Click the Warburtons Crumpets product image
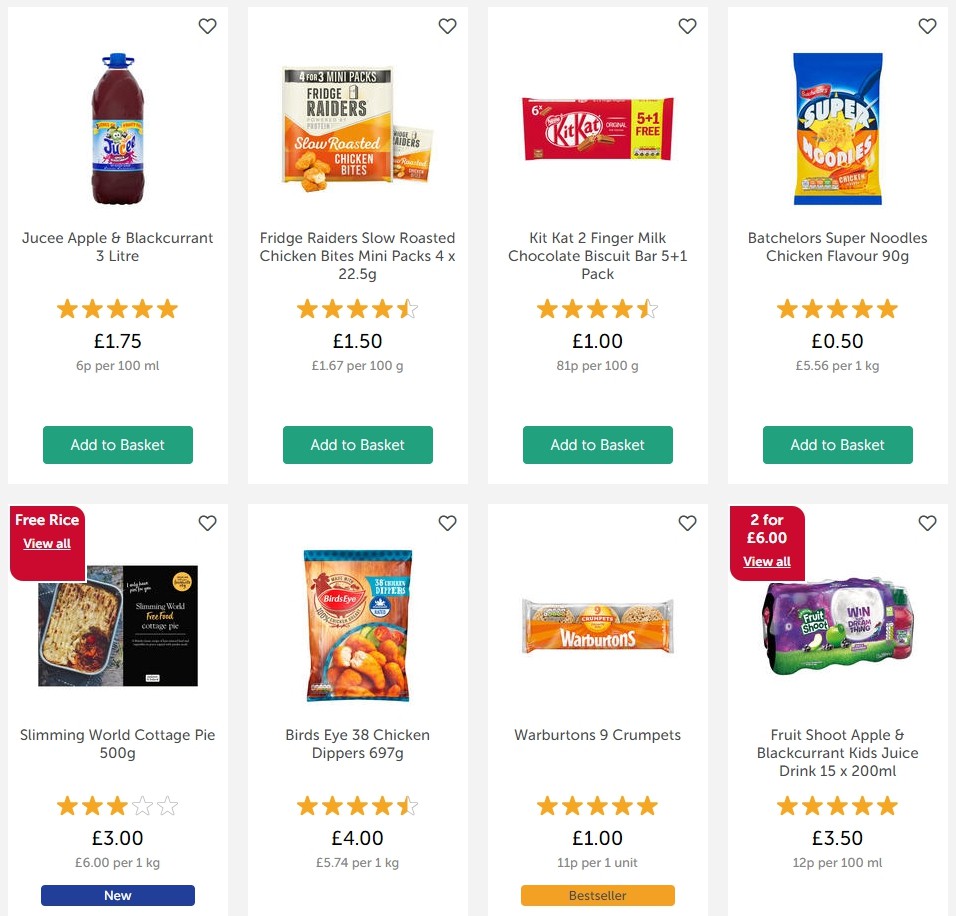This screenshot has height=916, width=956. 597,627
